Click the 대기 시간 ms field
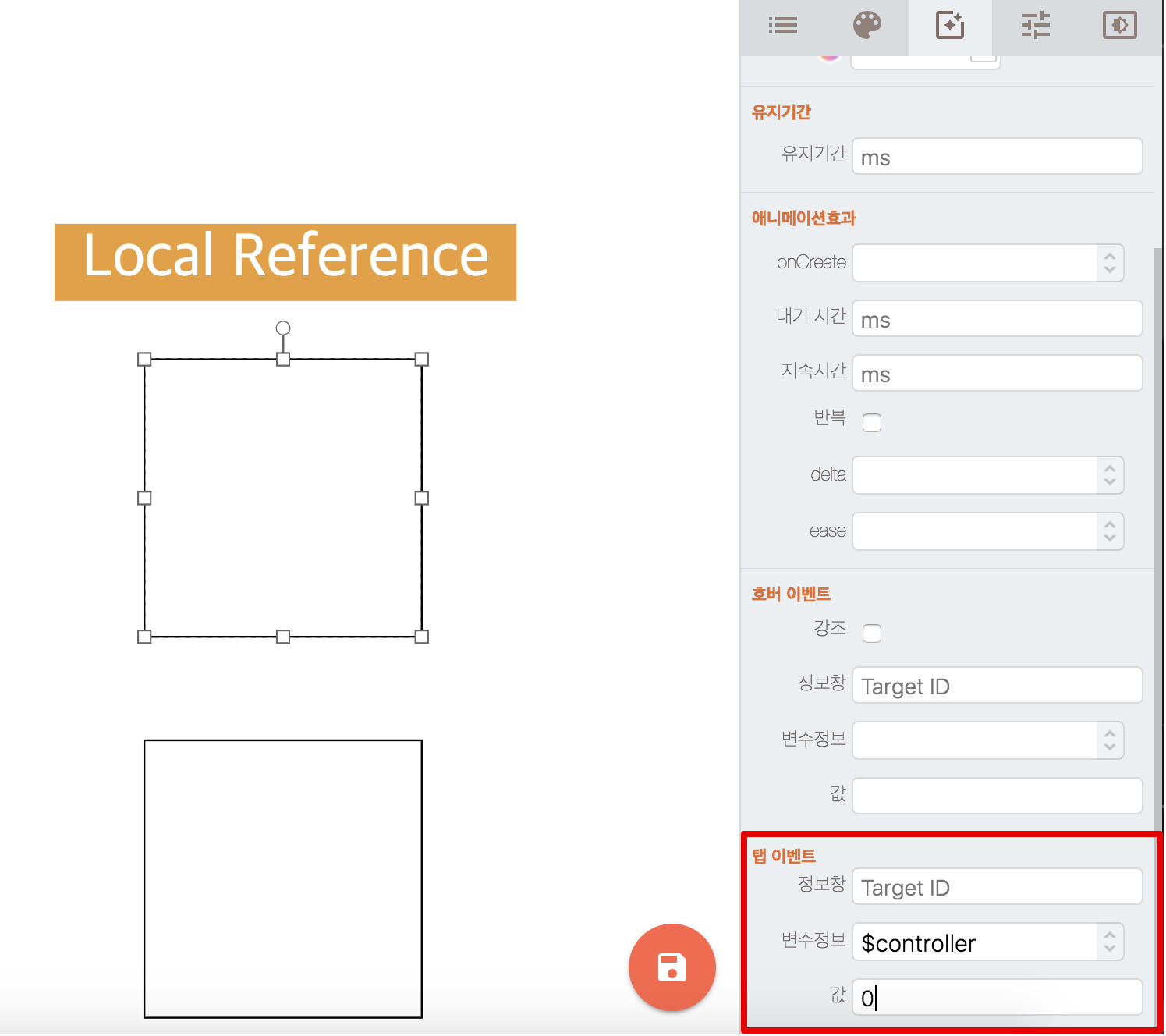1166x1036 pixels. pyautogui.click(x=997, y=319)
